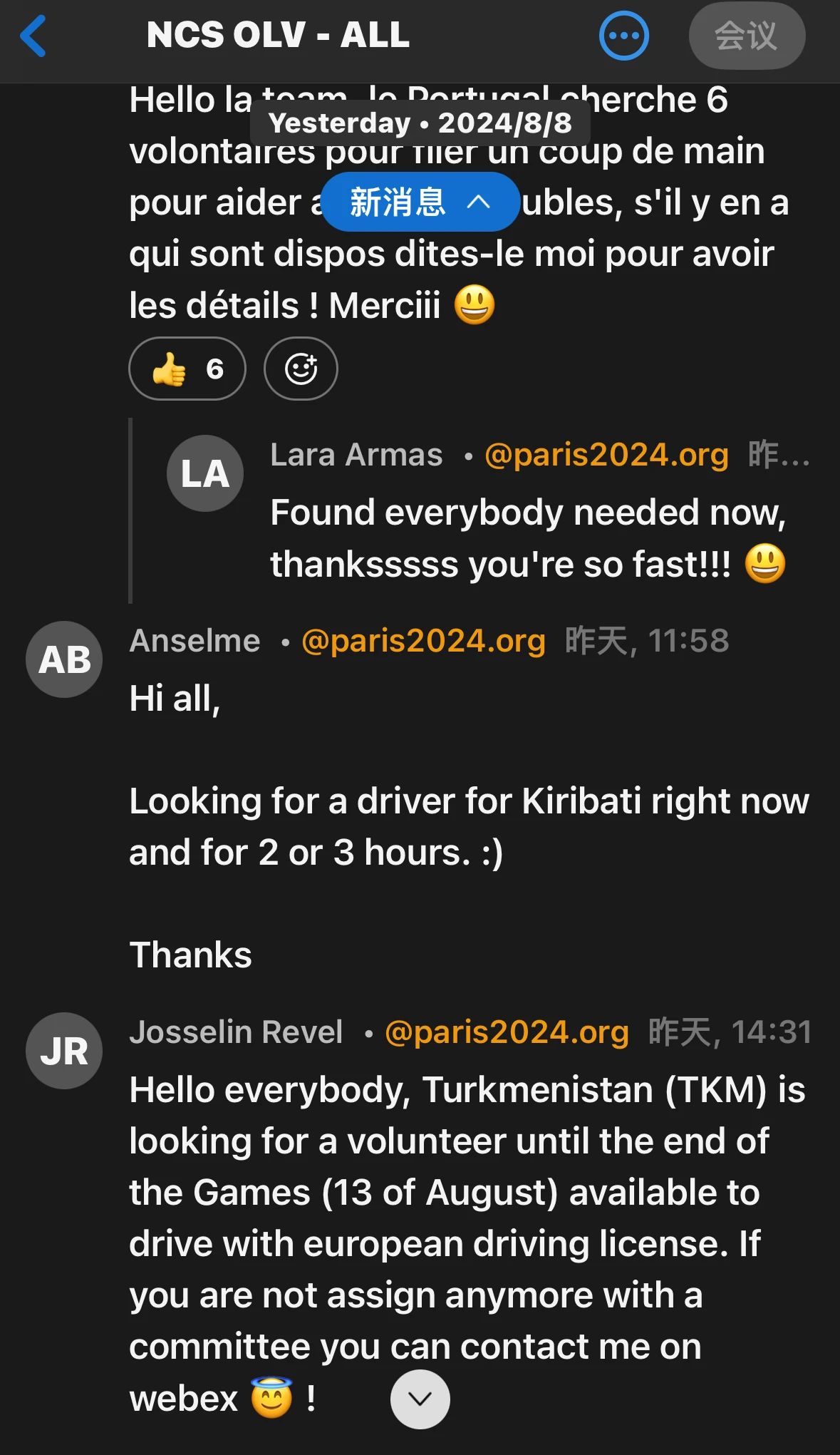Tap Anselme's sender name
This screenshot has height=1455, width=840.
point(195,641)
